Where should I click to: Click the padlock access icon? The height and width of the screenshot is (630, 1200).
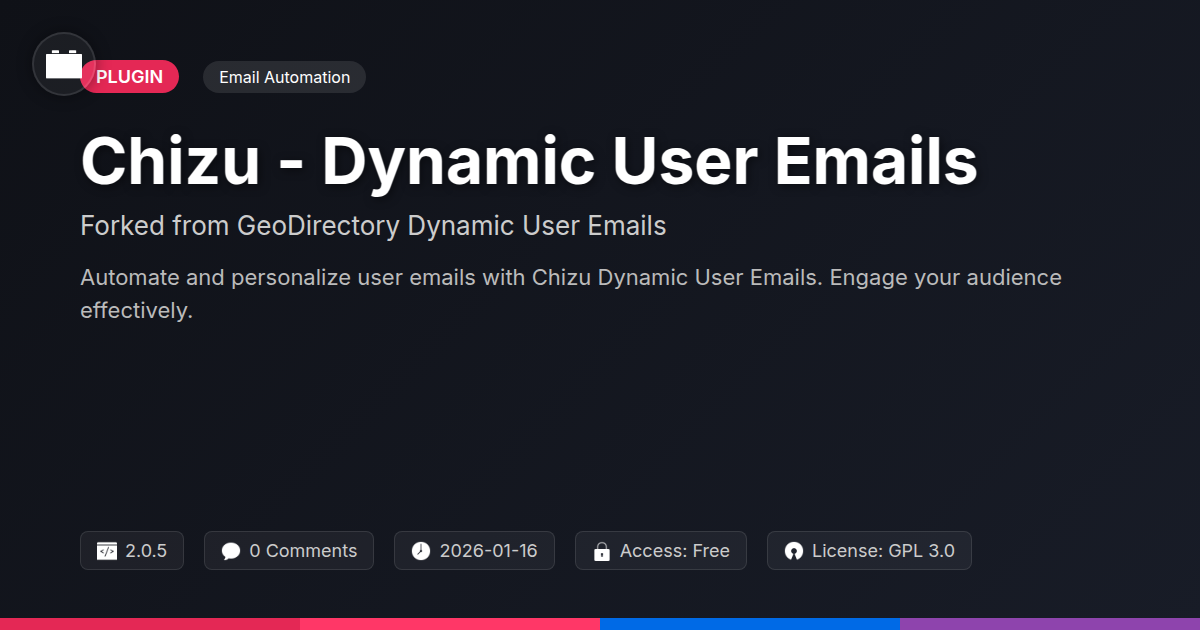(x=602, y=551)
